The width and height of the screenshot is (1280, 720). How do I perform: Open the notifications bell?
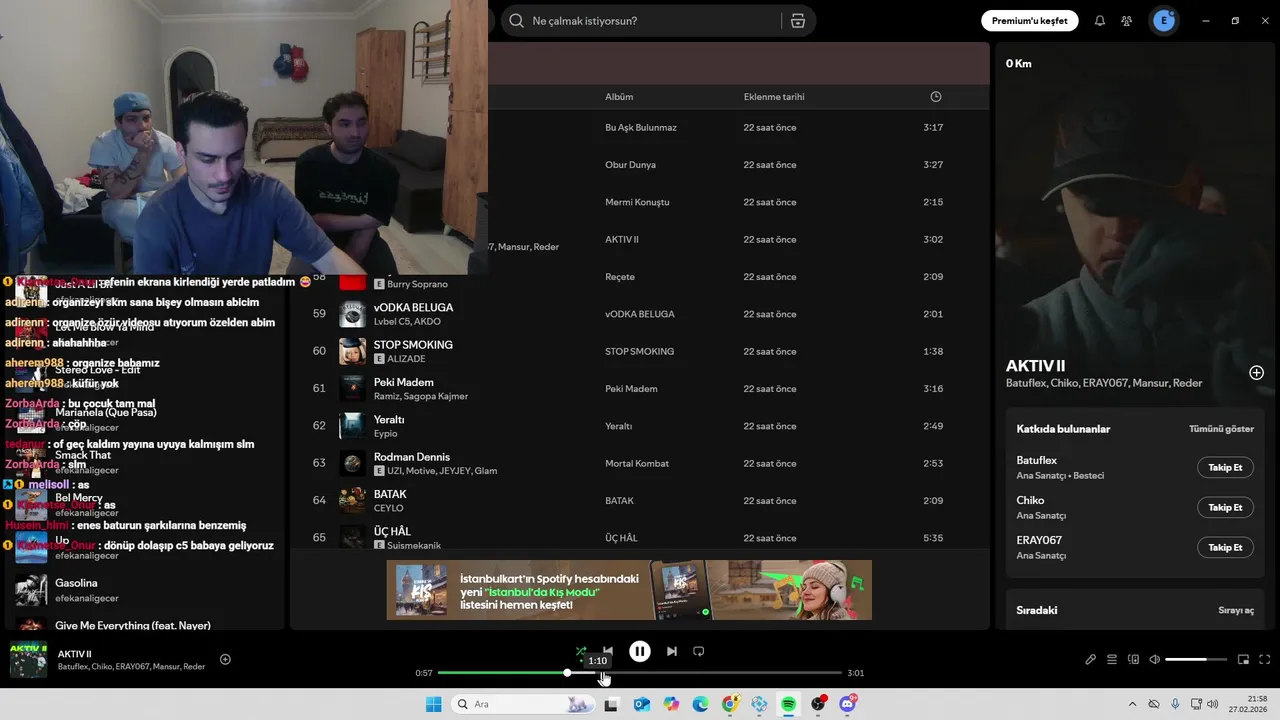point(1100,21)
